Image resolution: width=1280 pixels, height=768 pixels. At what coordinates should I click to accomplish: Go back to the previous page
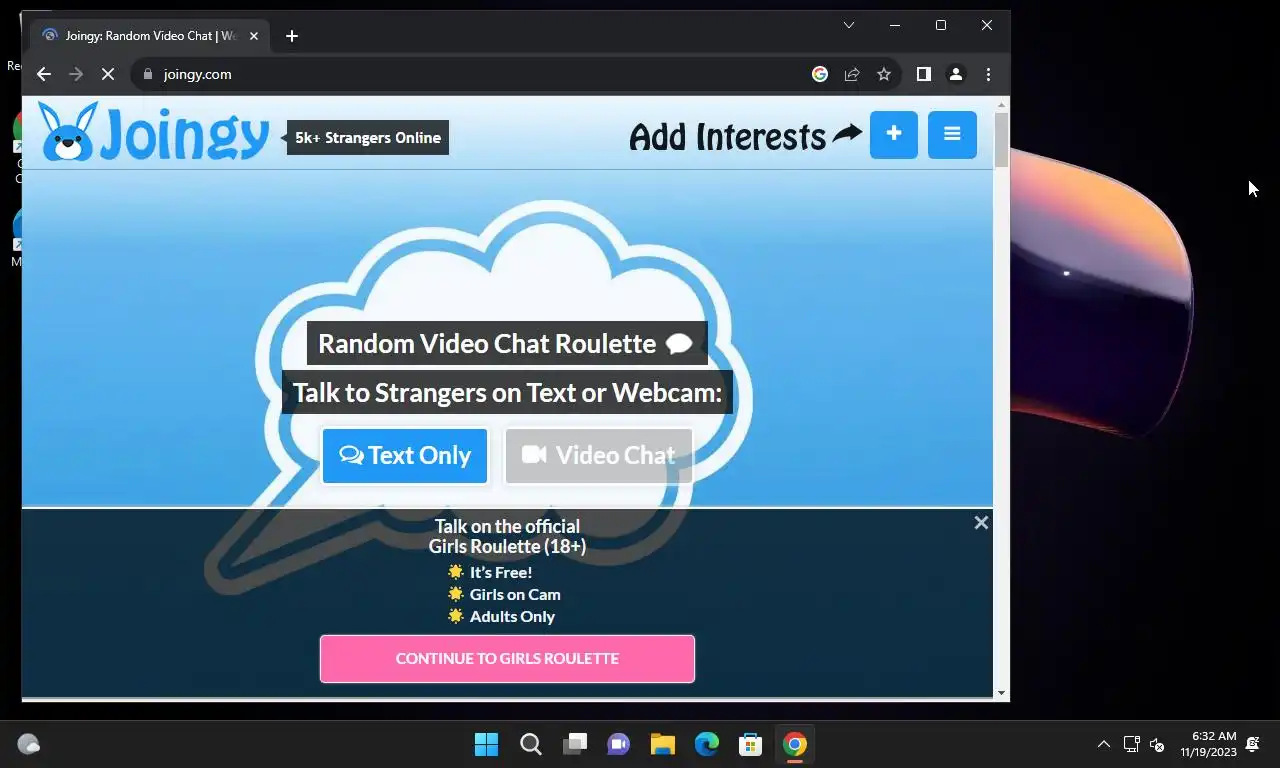[x=43, y=74]
